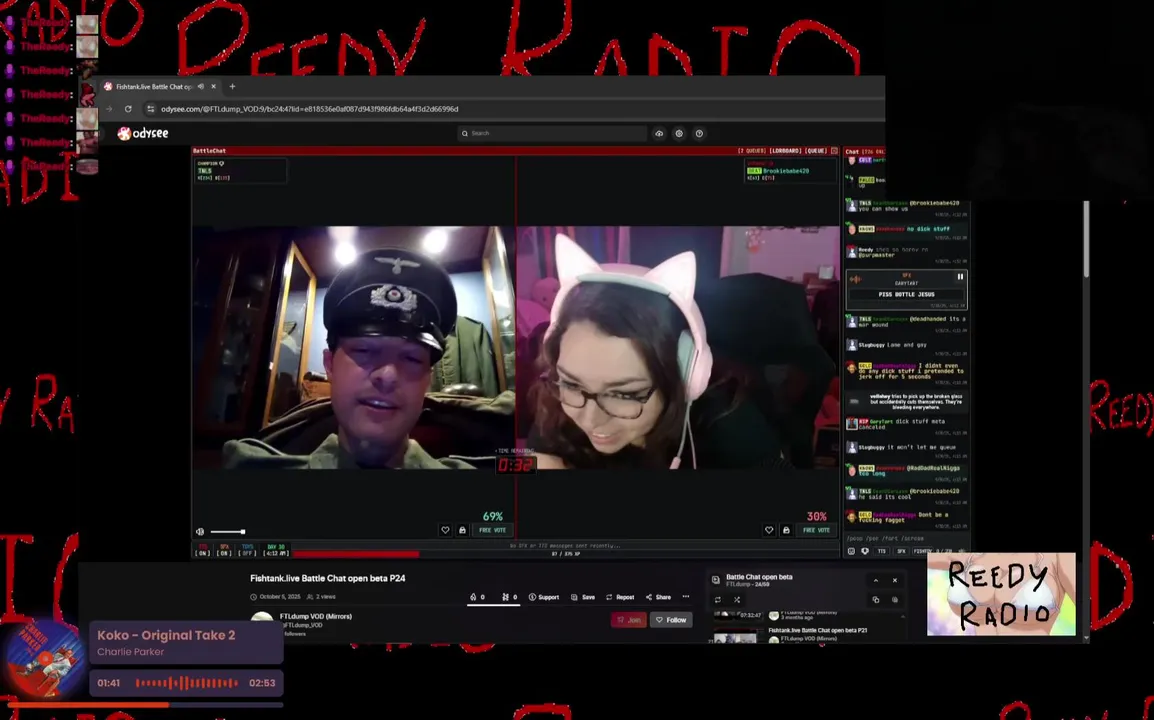Click the [2 QUEUED] indicator

(751, 151)
